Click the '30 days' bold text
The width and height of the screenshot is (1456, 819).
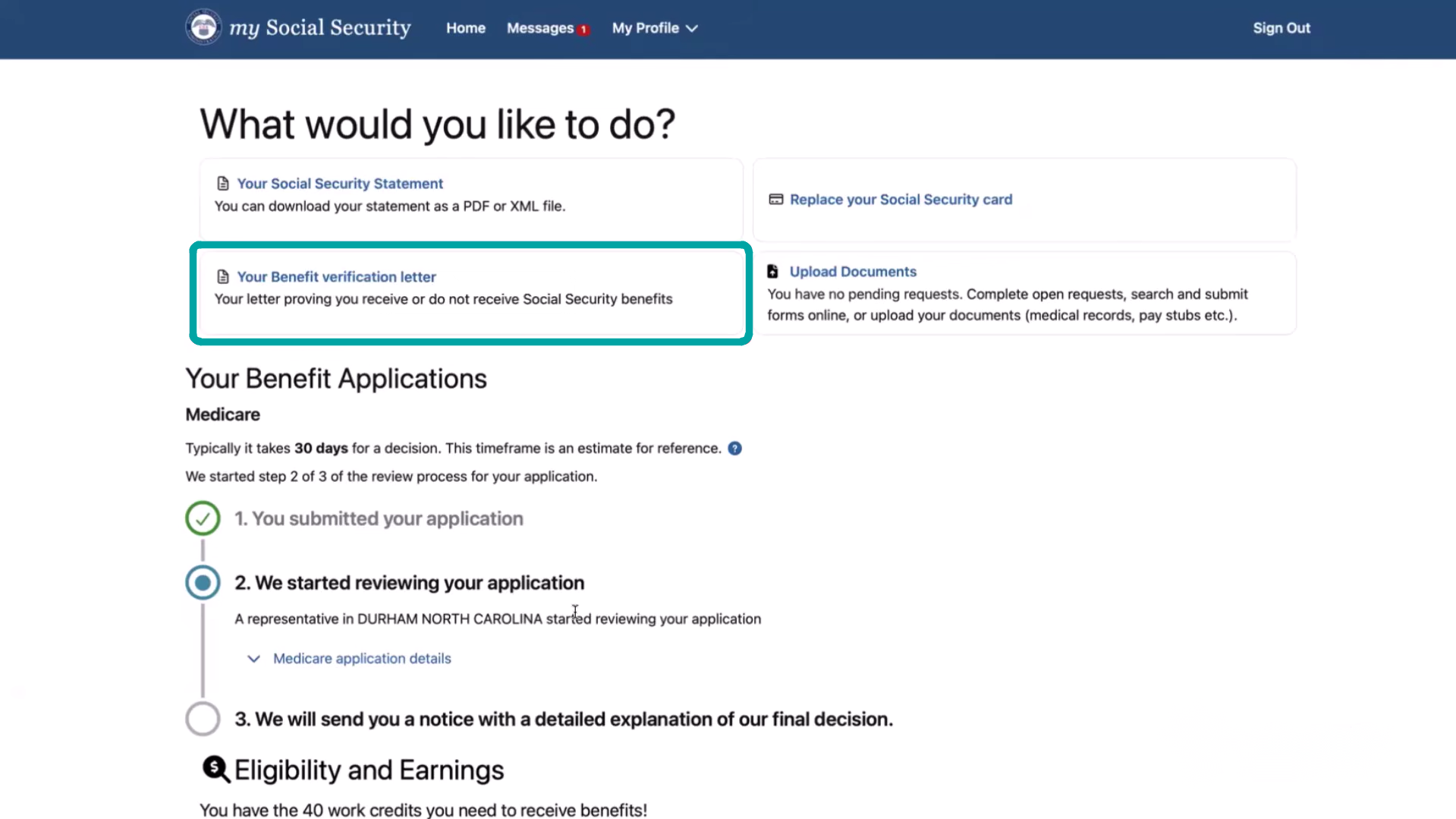coord(321,449)
